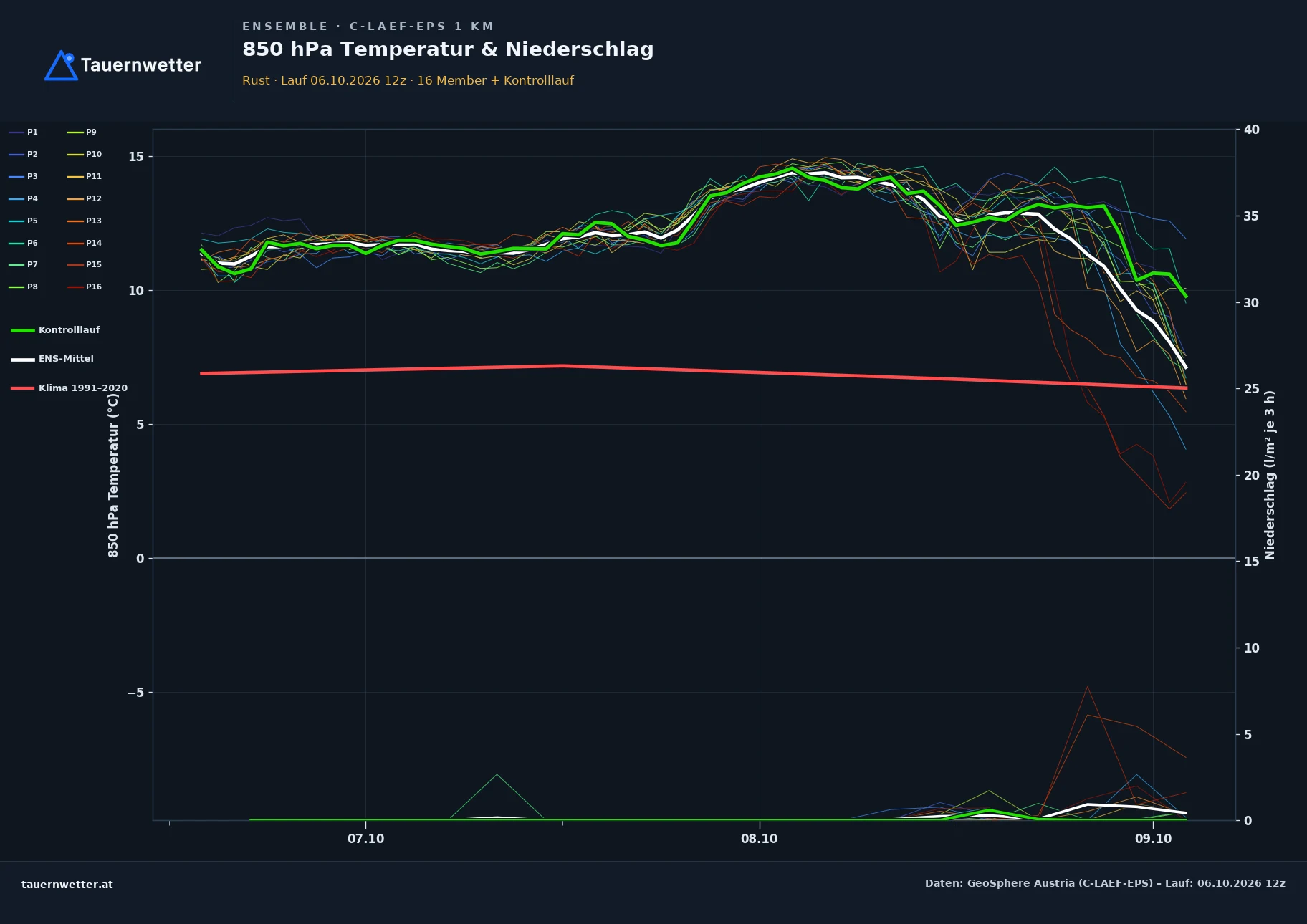Click the Klima 1991–2020 legend label
Viewport: 1307px width, 924px height.
pos(83,388)
